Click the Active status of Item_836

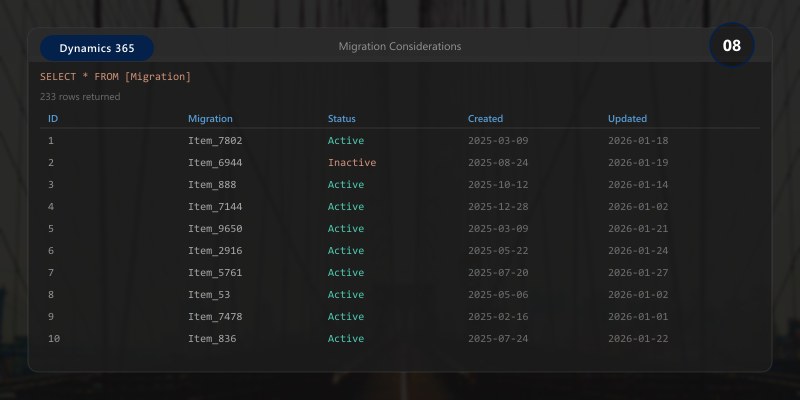click(346, 338)
